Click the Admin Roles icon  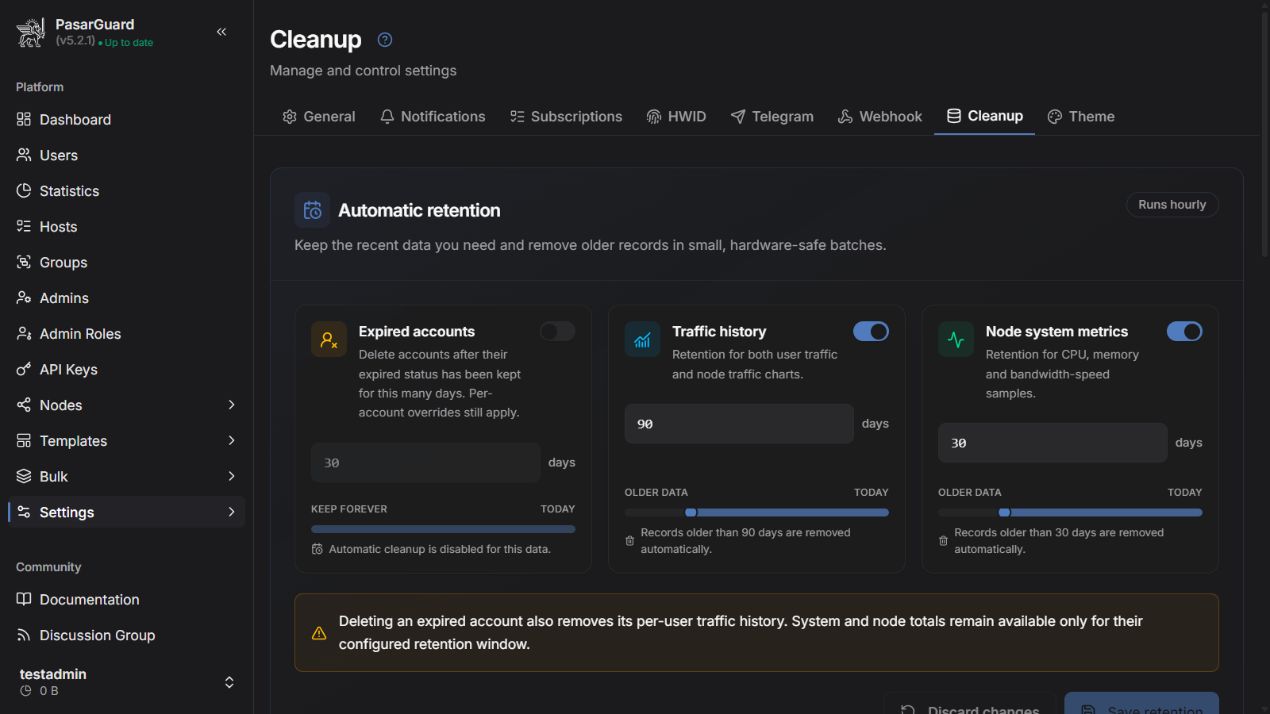point(24,334)
